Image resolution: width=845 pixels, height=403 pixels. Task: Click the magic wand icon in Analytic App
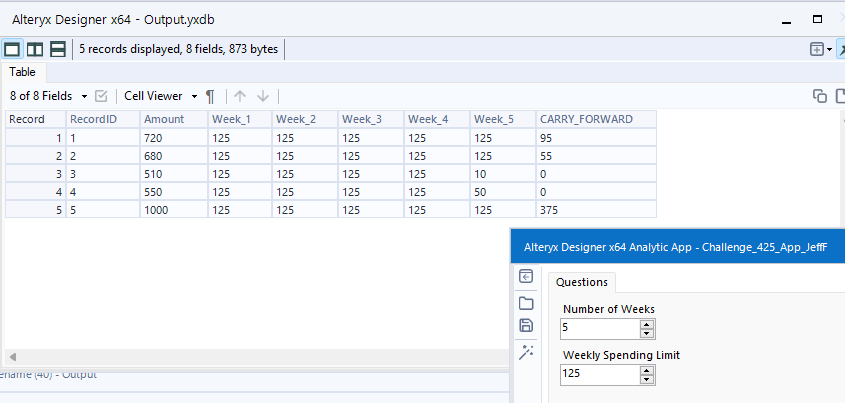point(526,353)
